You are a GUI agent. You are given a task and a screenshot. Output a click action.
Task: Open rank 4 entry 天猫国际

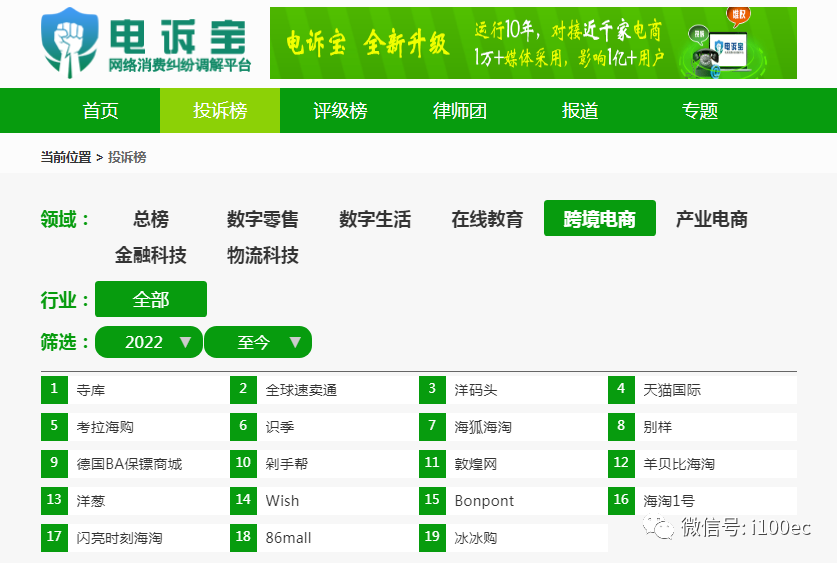(702, 390)
